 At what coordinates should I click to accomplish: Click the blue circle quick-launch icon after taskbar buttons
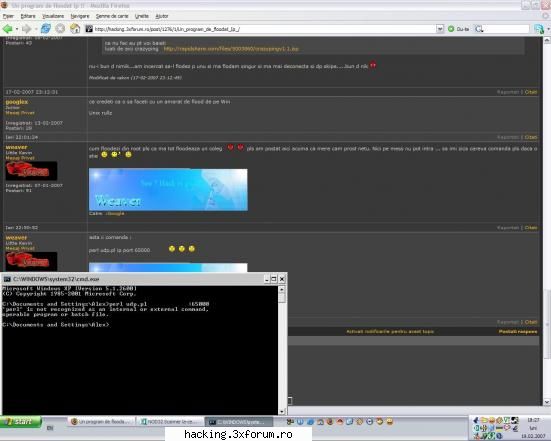click(x=300, y=422)
